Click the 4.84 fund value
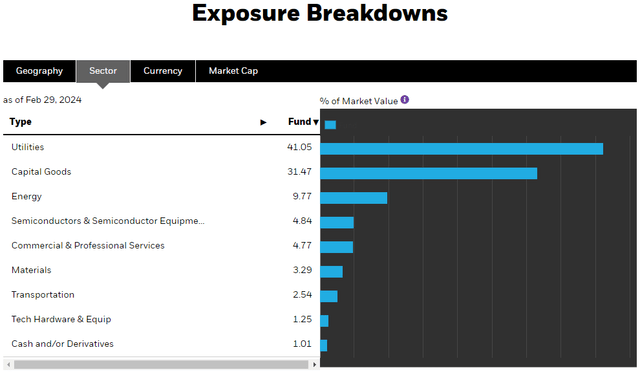640x374 pixels. tap(302, 221)
